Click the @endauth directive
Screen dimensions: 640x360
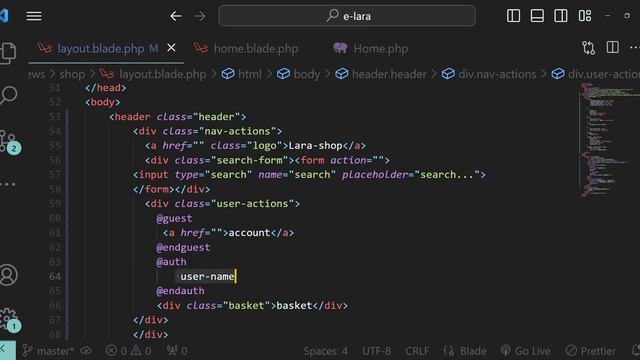click(180, 291)
